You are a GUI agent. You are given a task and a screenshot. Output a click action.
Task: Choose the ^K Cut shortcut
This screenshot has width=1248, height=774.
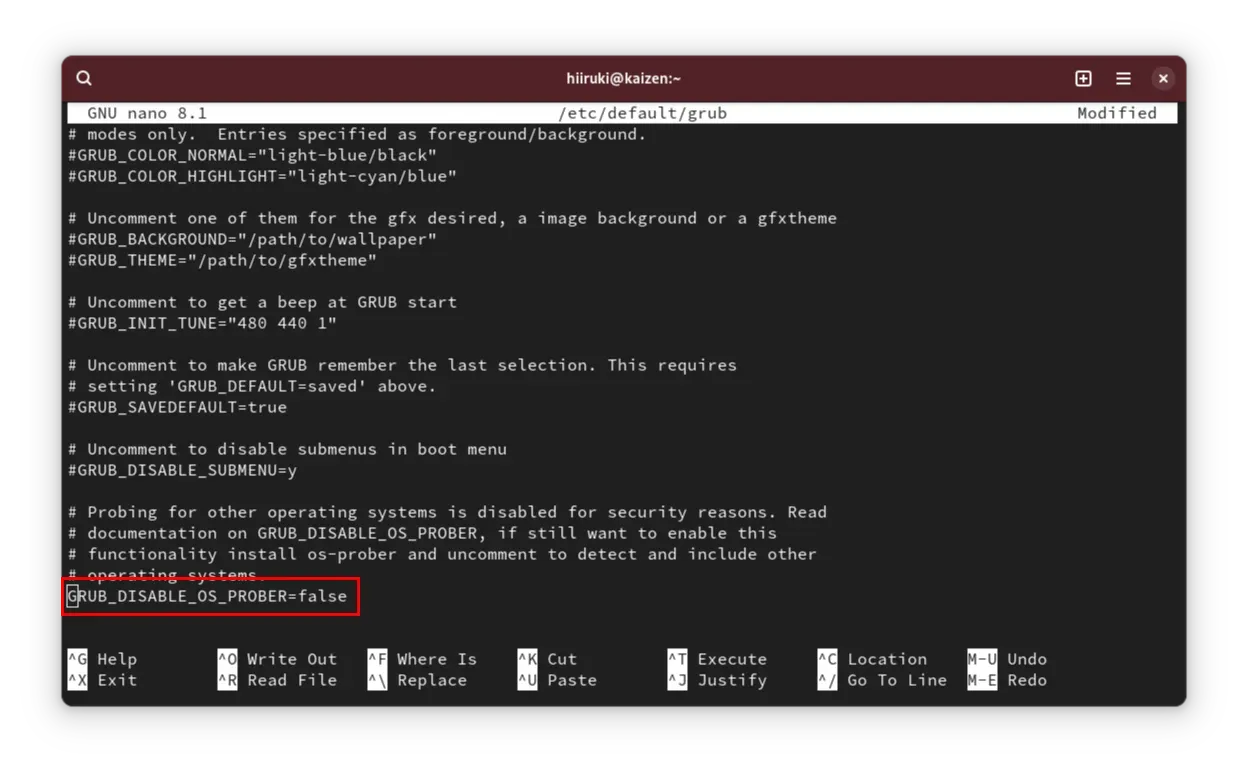(x=547, y=659)
